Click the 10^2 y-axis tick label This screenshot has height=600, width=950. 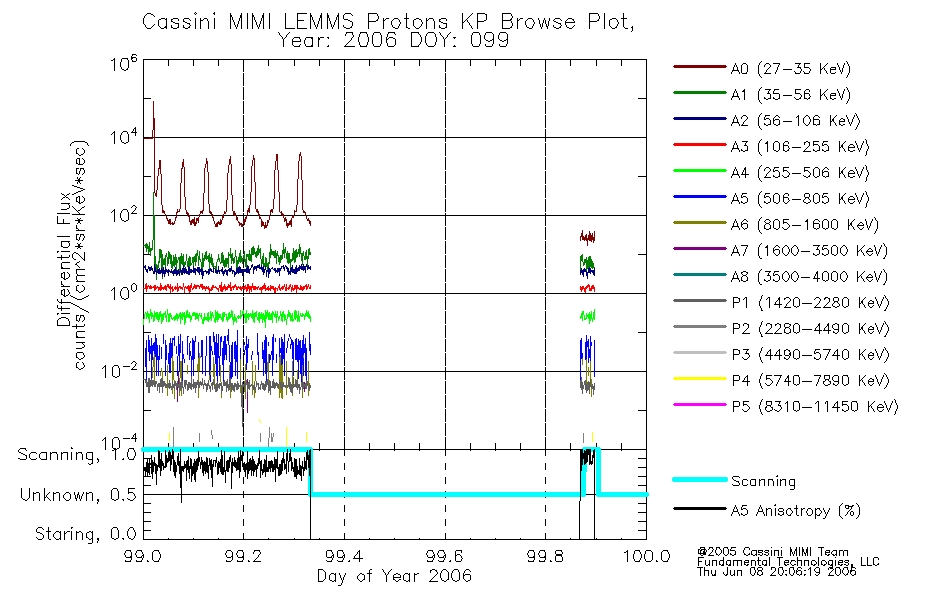pos(124,215)
